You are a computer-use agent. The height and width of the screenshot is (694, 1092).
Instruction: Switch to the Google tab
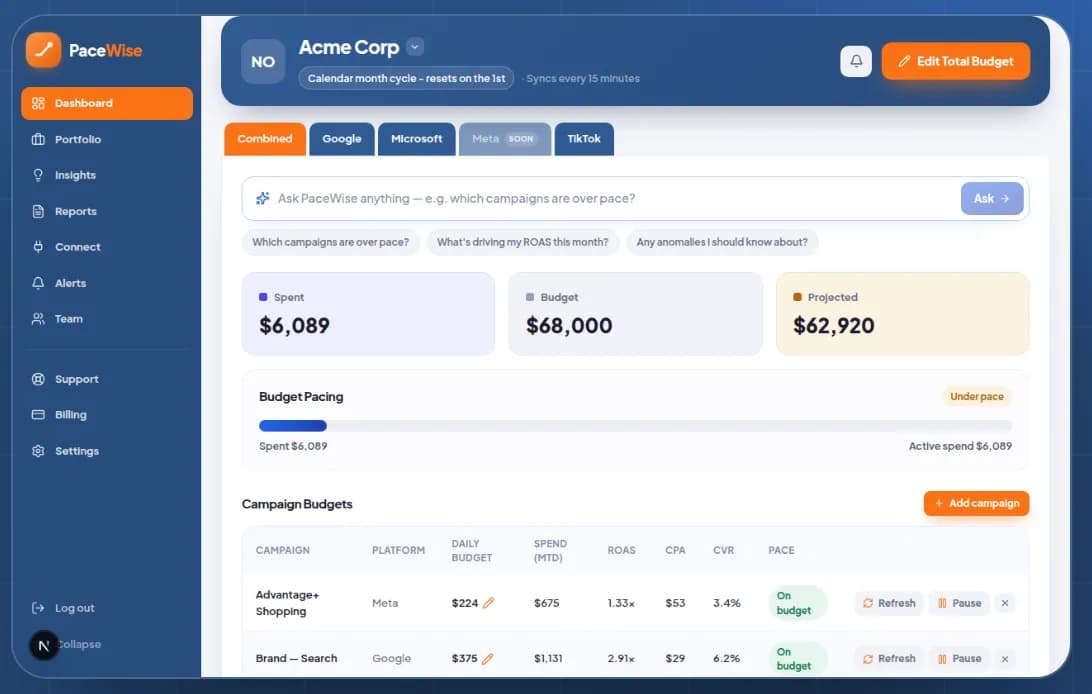pos(342,139)
